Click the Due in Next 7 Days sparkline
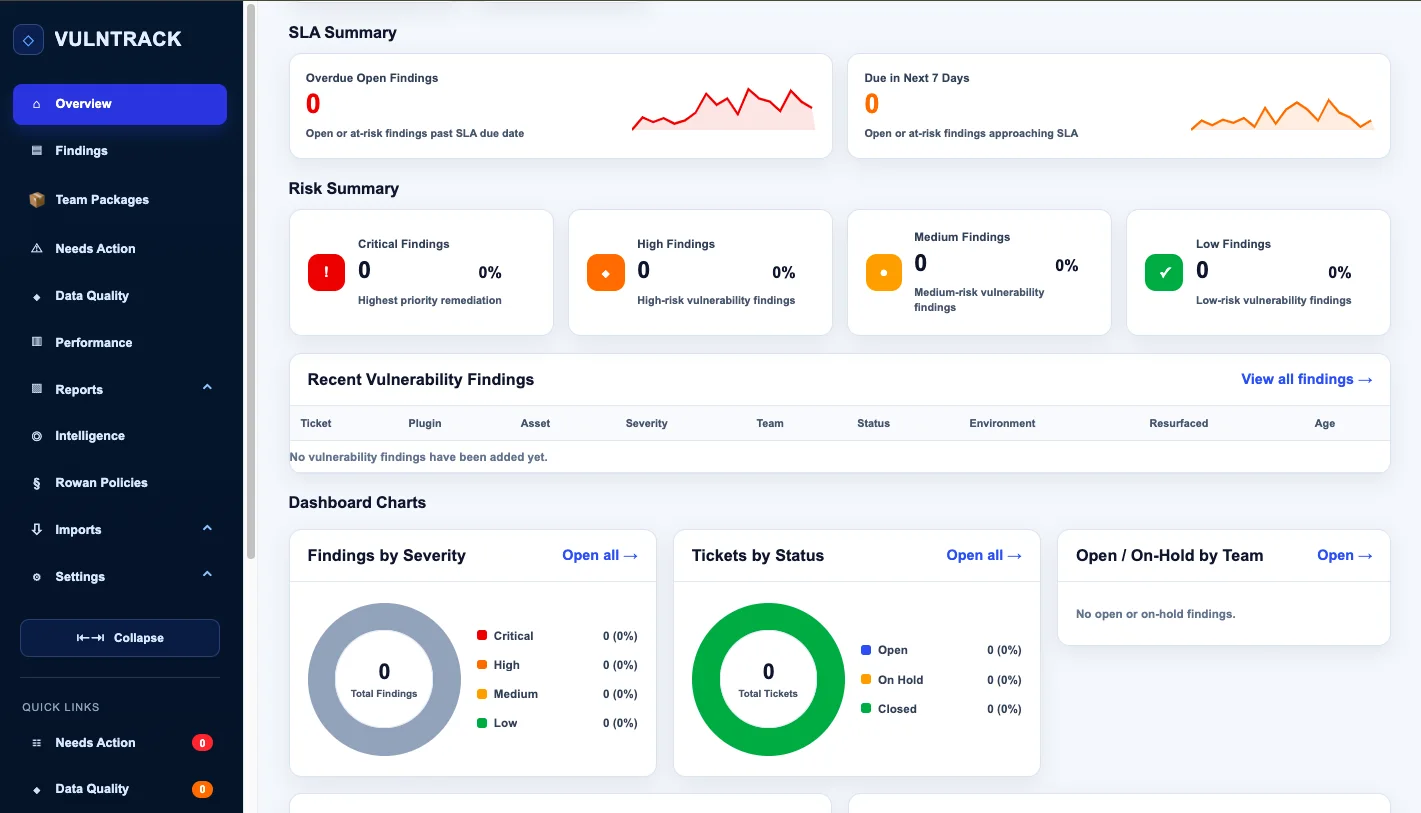Image resolution: width=1421 pixels, height=813 pixels. pos(1282,114)
